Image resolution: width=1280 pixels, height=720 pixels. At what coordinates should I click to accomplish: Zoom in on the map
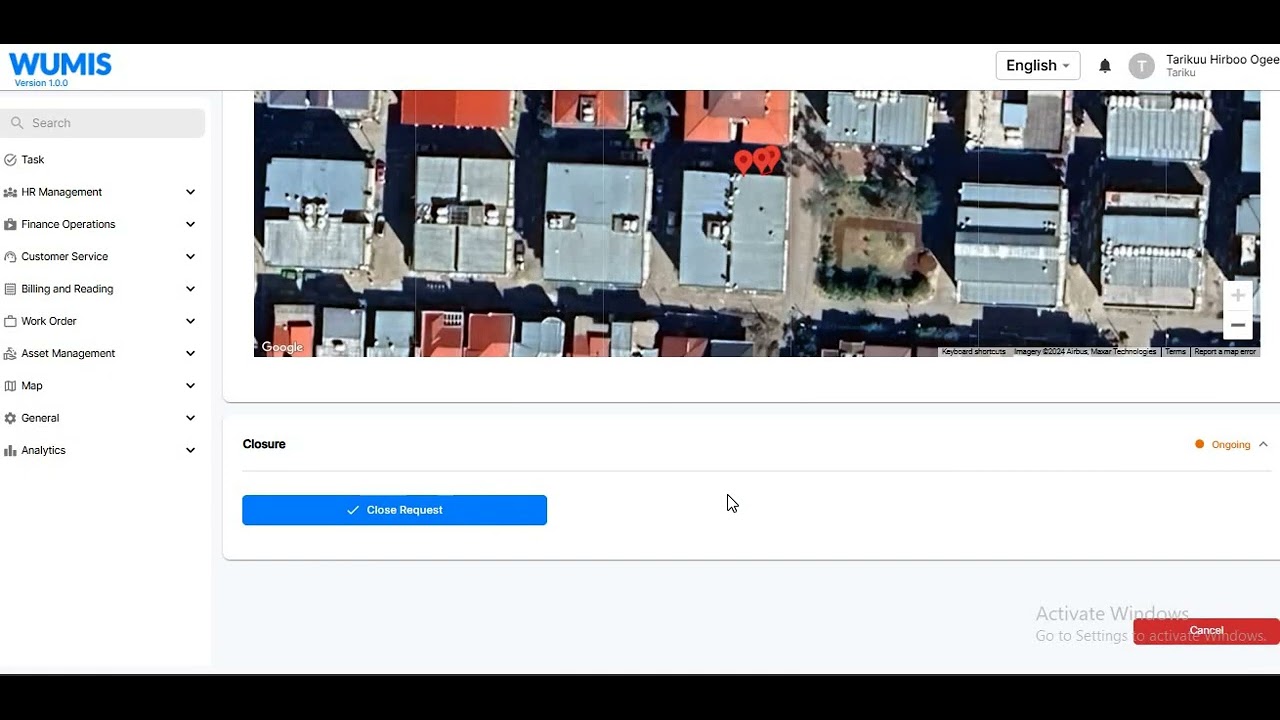click(x=1238, y=296)
